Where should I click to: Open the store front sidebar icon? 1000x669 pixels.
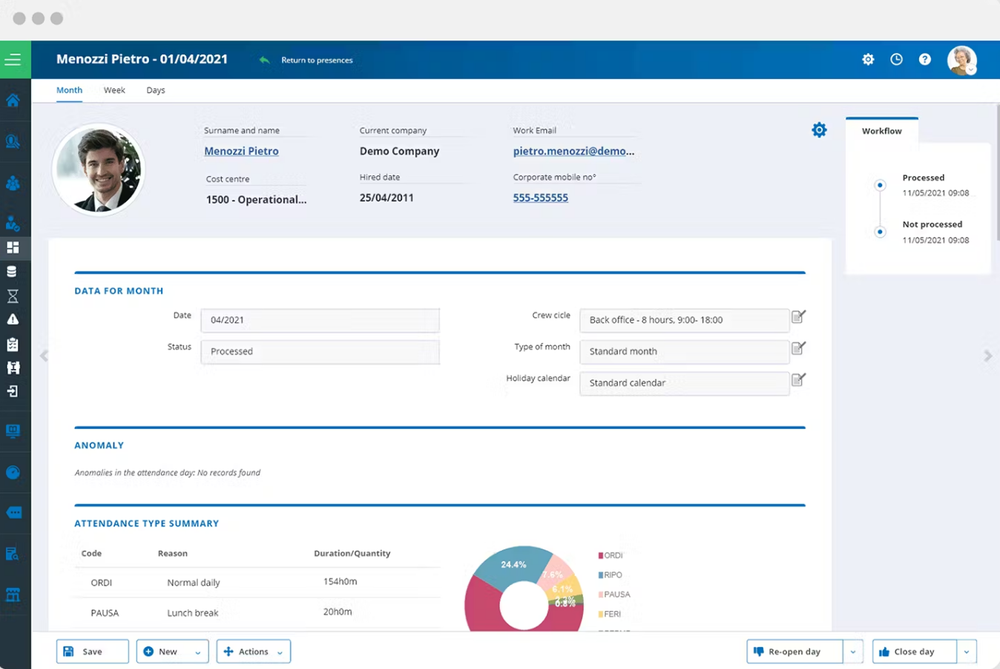tap(13, 595)
